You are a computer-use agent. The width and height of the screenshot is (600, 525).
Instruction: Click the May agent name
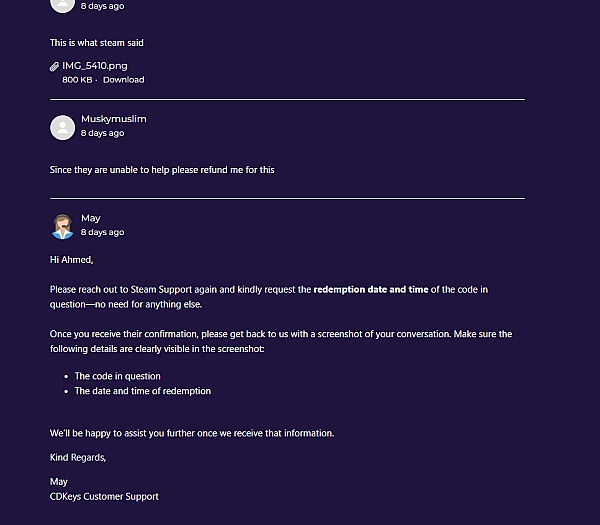click(91, 218)
